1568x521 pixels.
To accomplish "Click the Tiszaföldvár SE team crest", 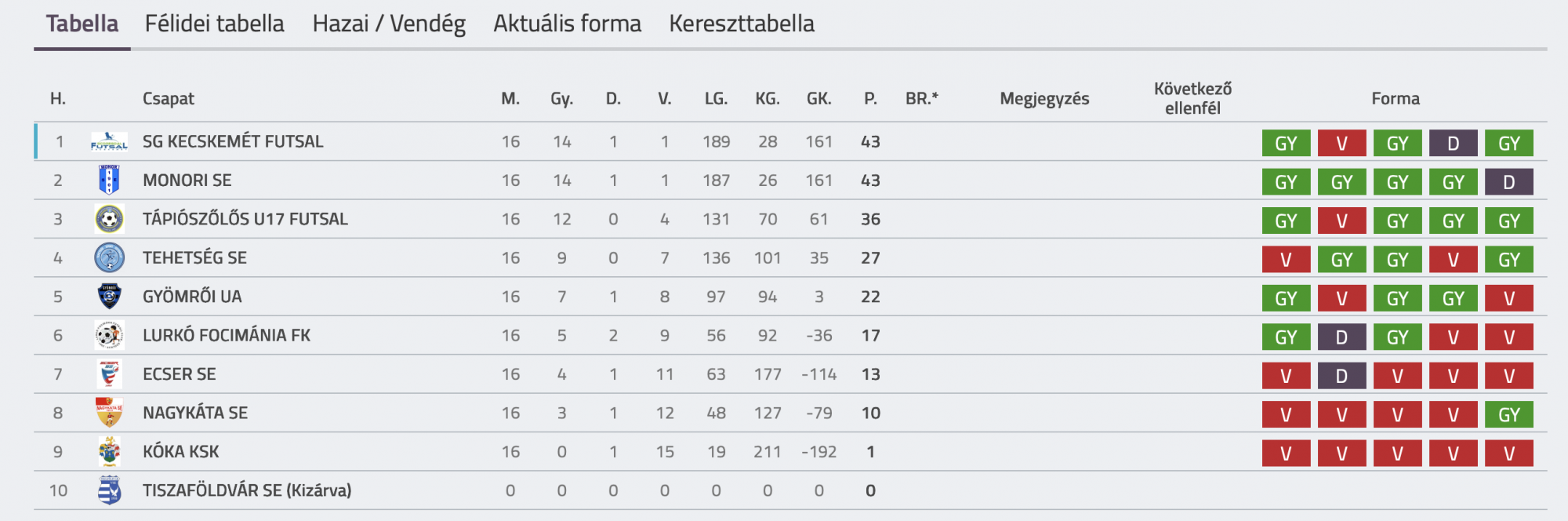I will click(109, 490).
